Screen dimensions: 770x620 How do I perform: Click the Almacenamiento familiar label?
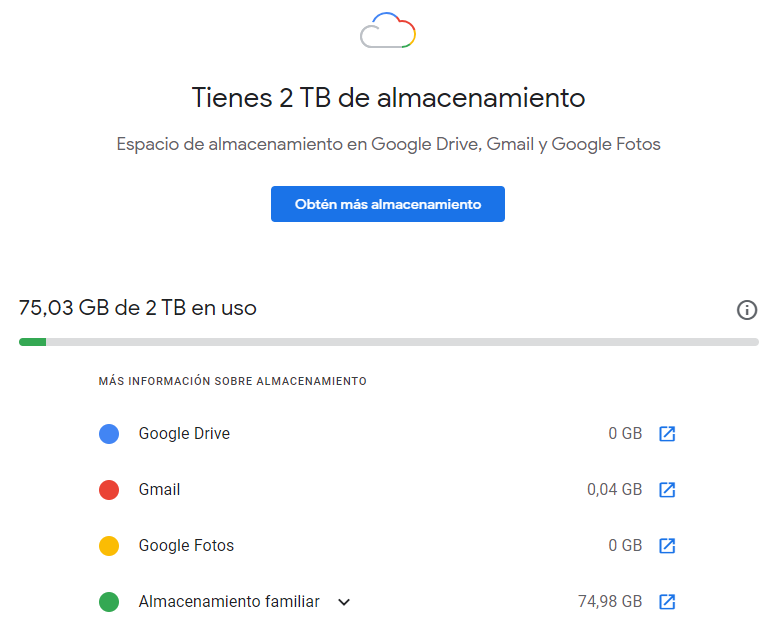(229, 602)
